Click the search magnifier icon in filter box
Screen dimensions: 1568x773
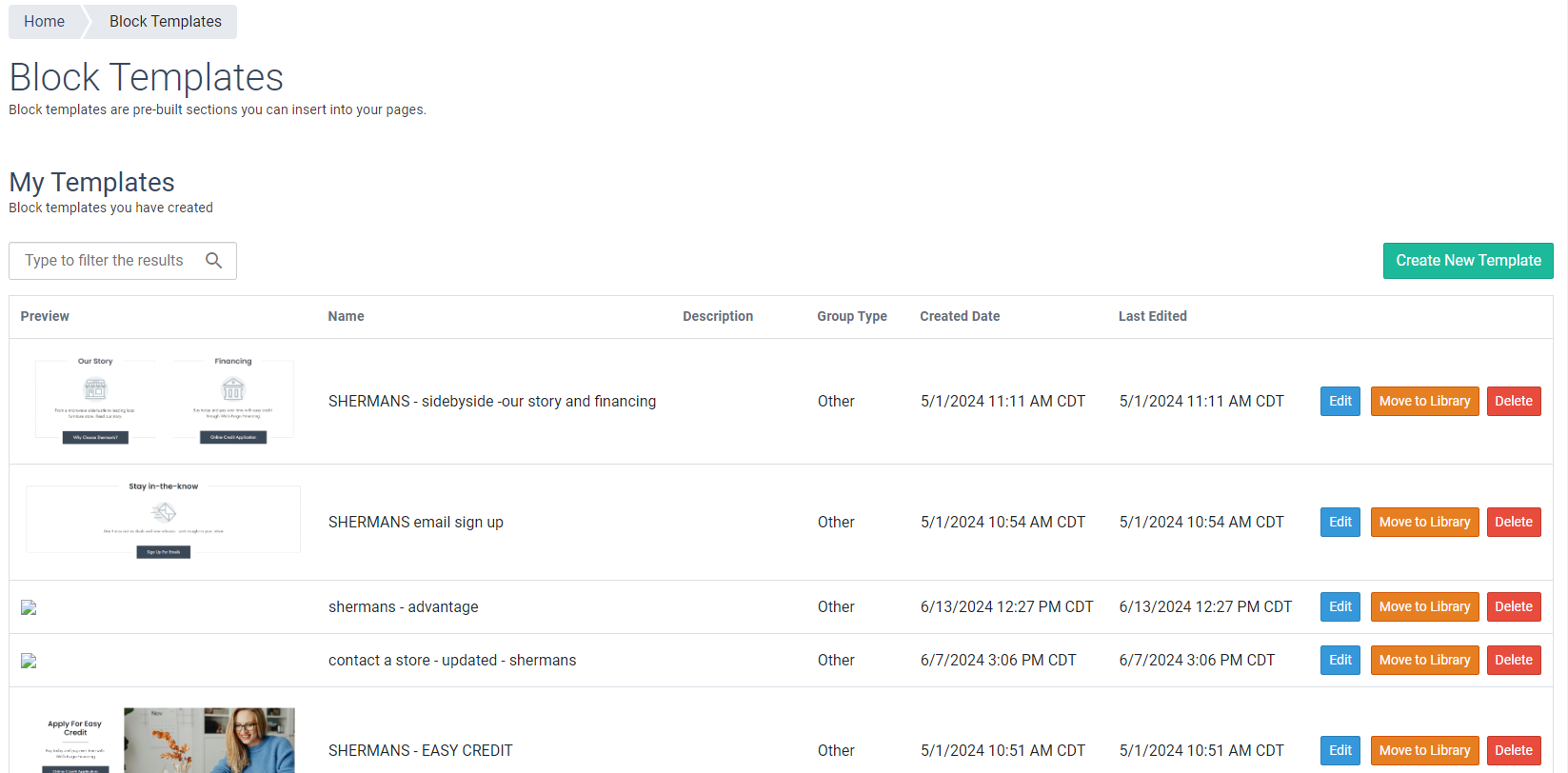(214, 261)
